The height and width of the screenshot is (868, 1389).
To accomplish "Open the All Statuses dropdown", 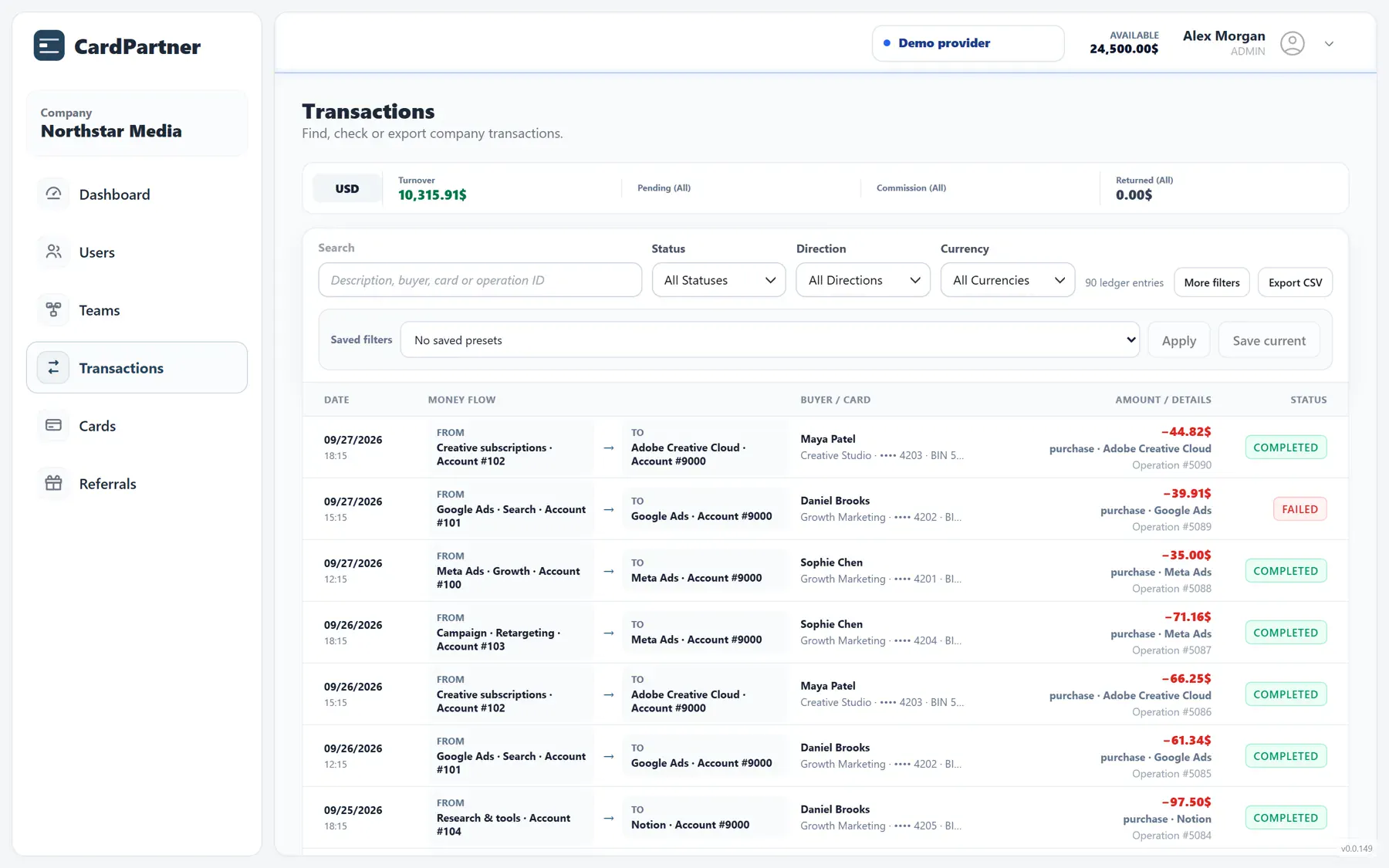I will [x=718, y=280].
